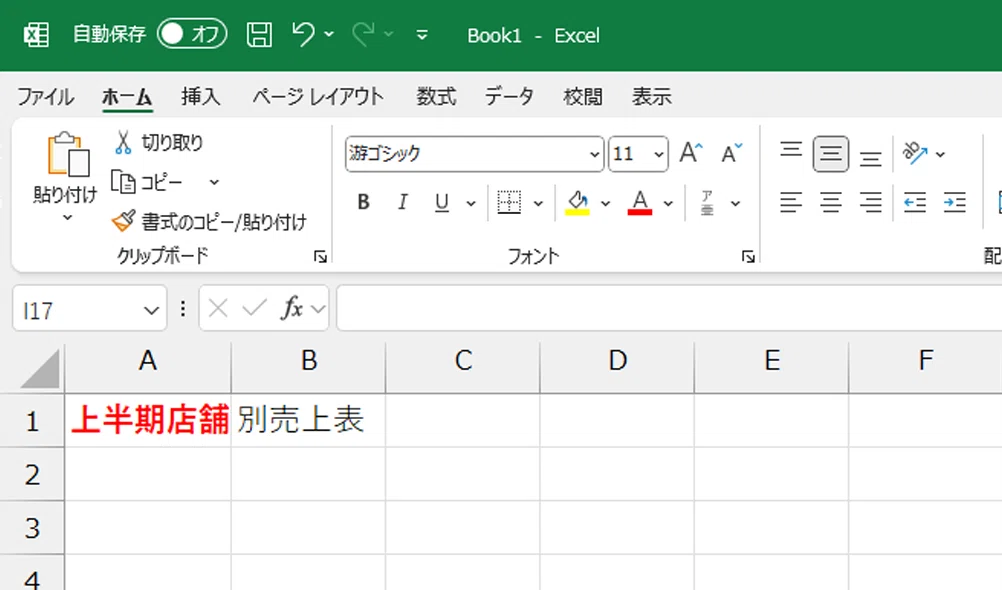This screenshot has width=1002, height=590.
Task: Select row 2 header
Action: [x=32, y=474]
